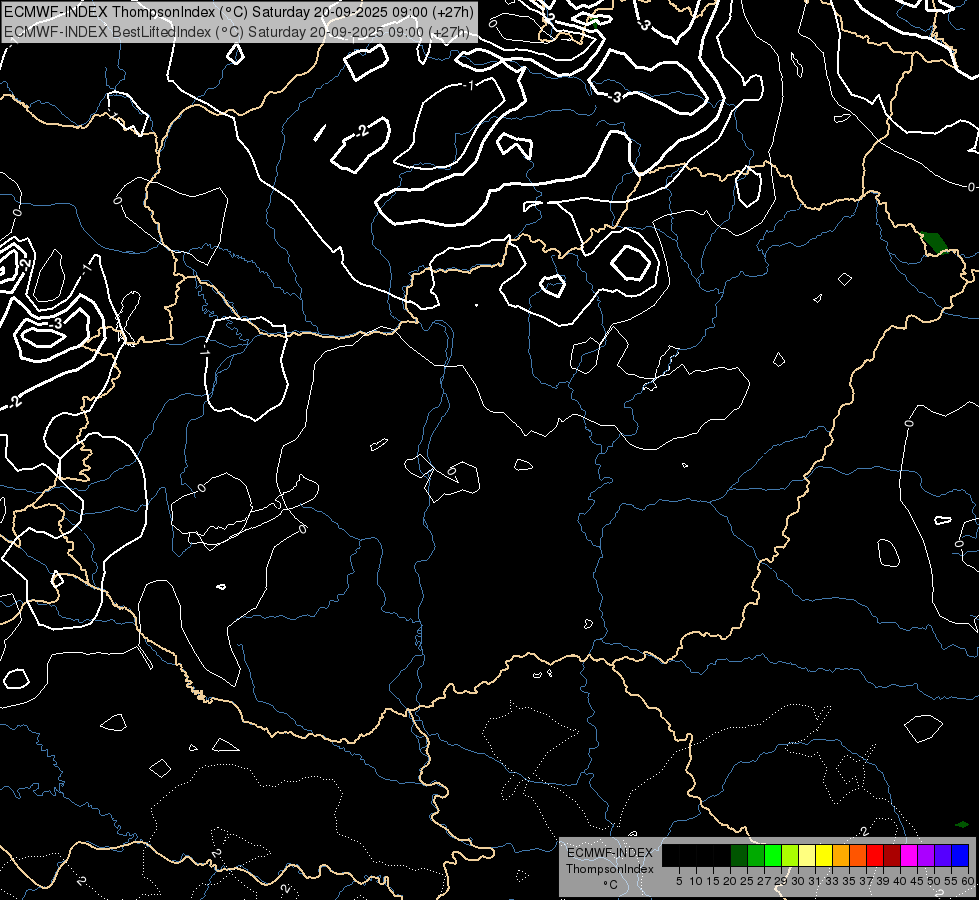979x900 pixels.
Task: Choose the indigo 50-55 legend swatch
Action: point(943,855)
